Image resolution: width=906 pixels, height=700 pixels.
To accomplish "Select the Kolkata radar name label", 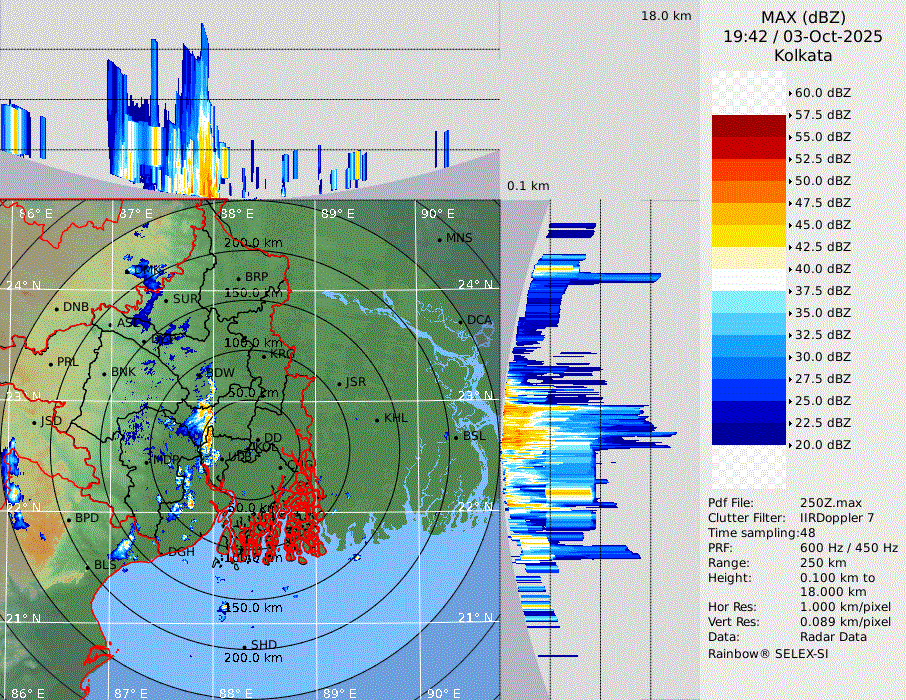I will click(803, 55).
